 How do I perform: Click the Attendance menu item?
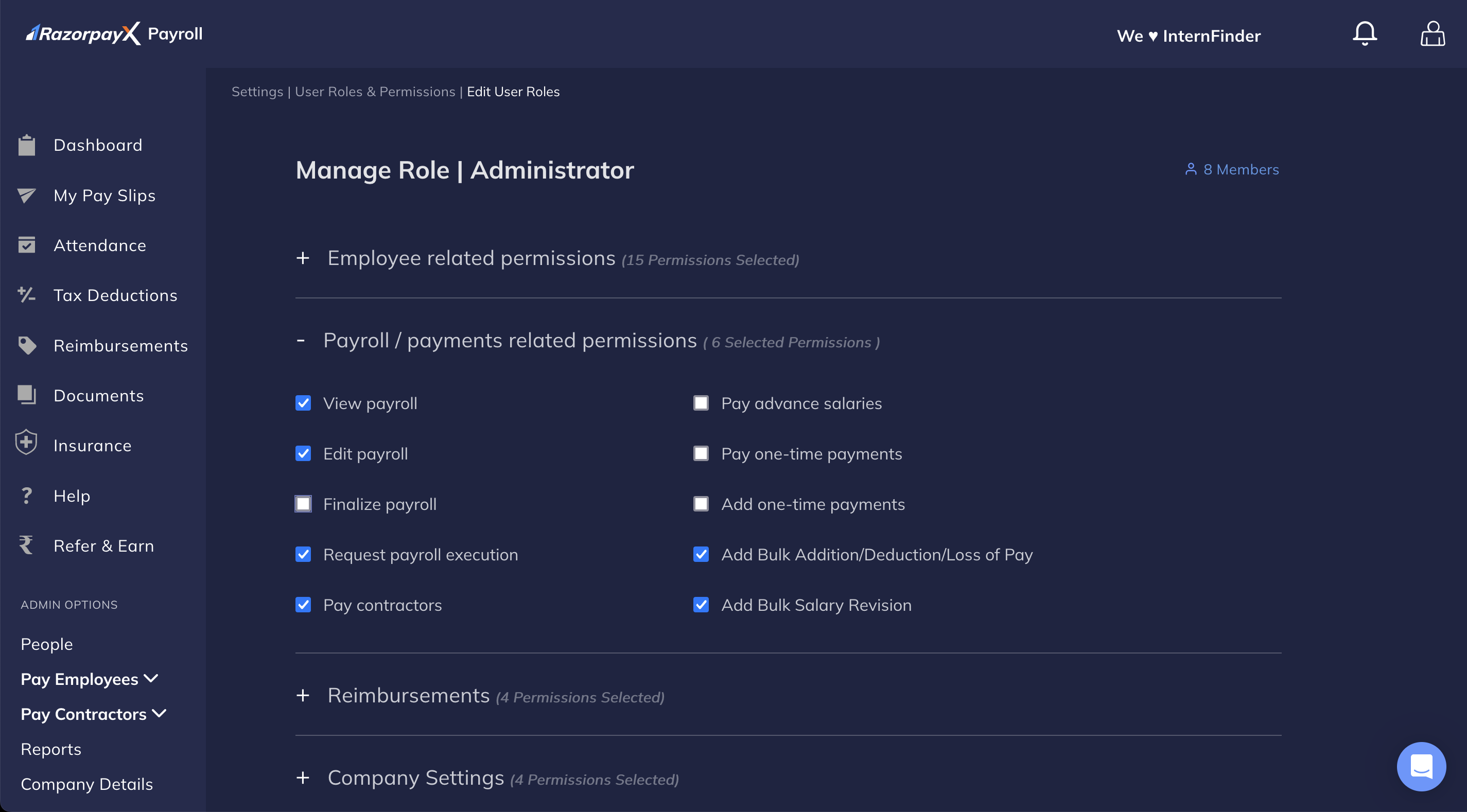pyautogui.click(x=100, y=245)
